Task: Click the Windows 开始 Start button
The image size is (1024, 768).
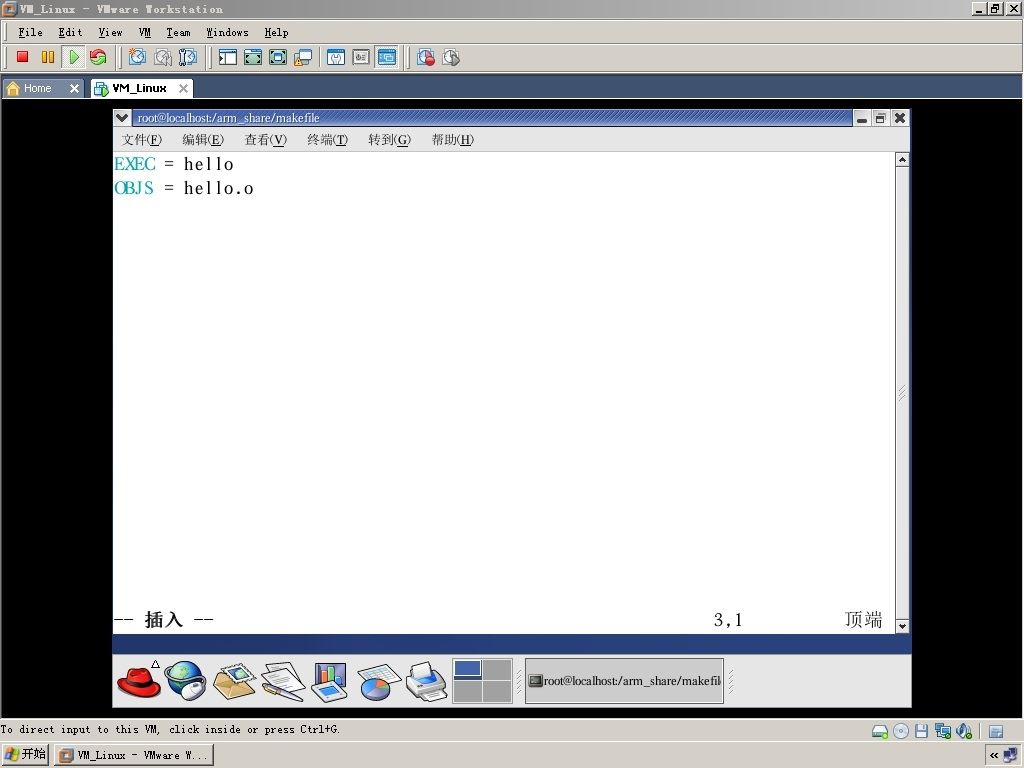Action: 25,755
